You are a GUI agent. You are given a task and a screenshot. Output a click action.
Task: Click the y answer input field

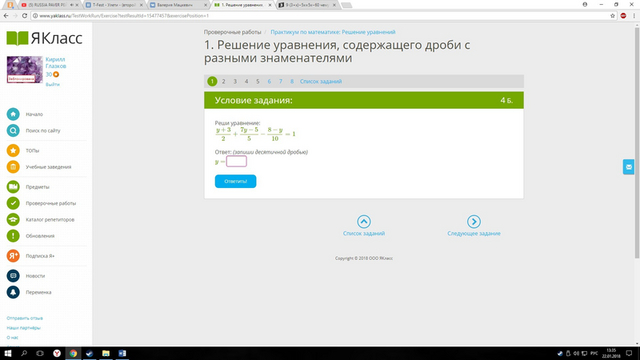coord(236,161)
